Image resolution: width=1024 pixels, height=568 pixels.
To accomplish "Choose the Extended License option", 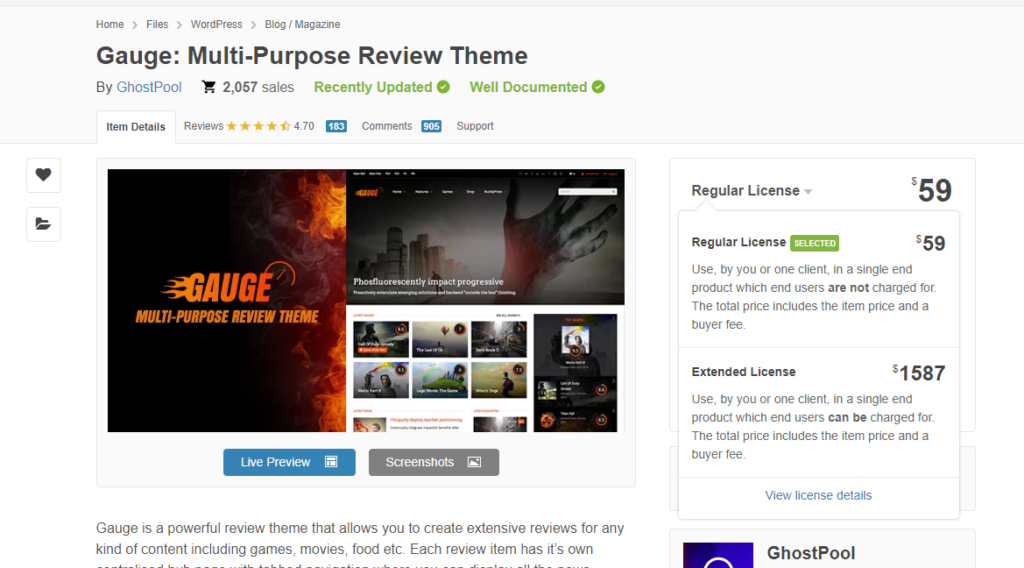I will click(743, 372).
